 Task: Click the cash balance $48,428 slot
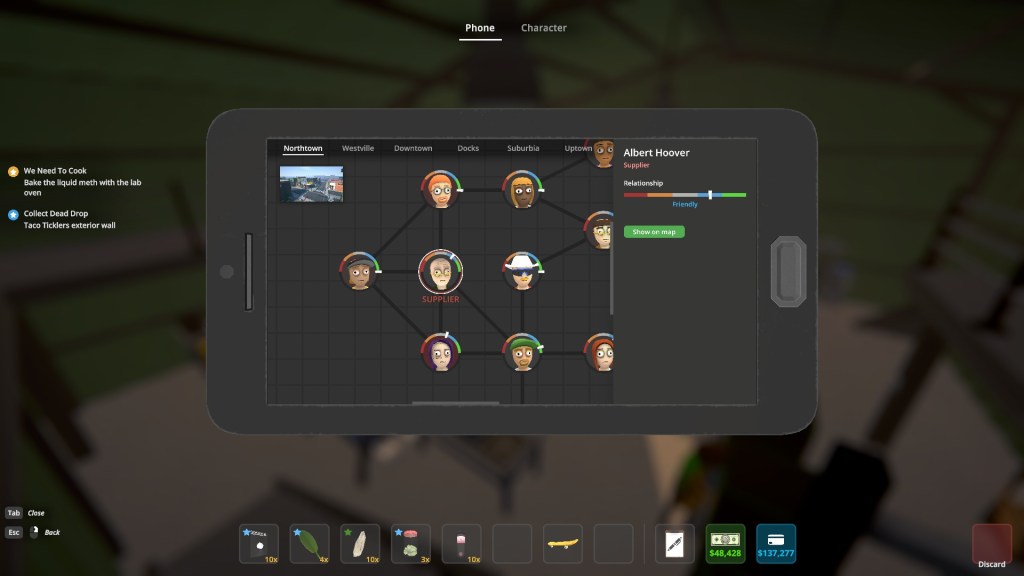pos(725,543)
